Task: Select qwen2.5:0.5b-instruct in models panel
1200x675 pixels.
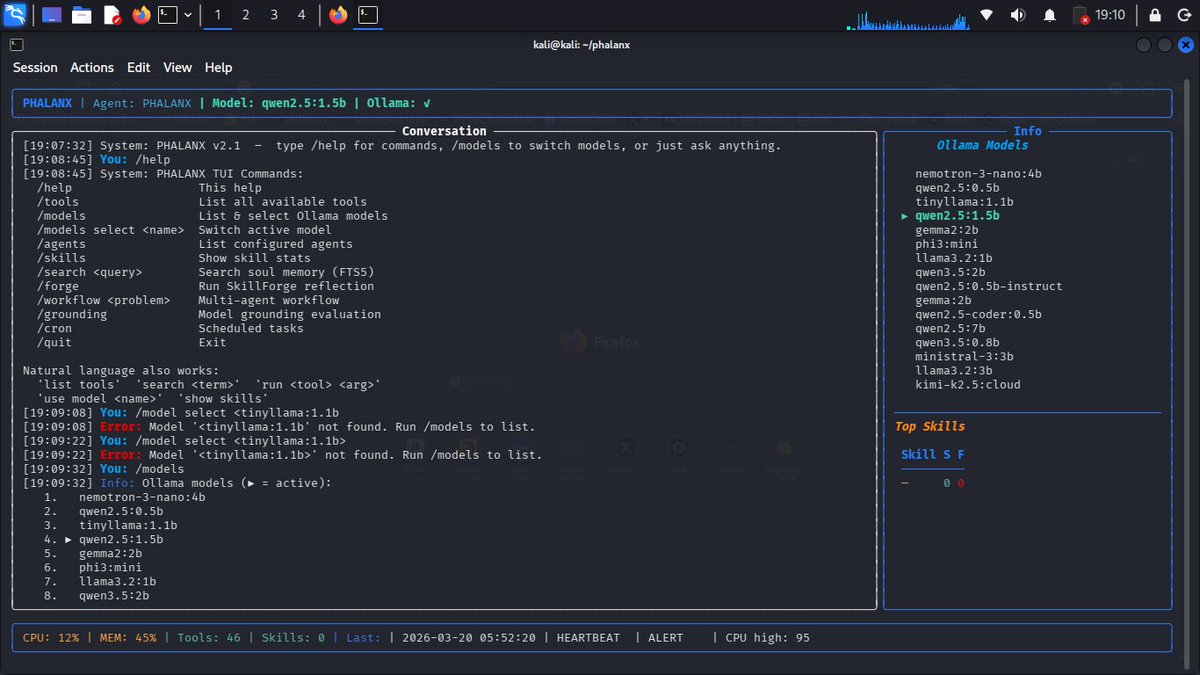Action: point(989,286)
